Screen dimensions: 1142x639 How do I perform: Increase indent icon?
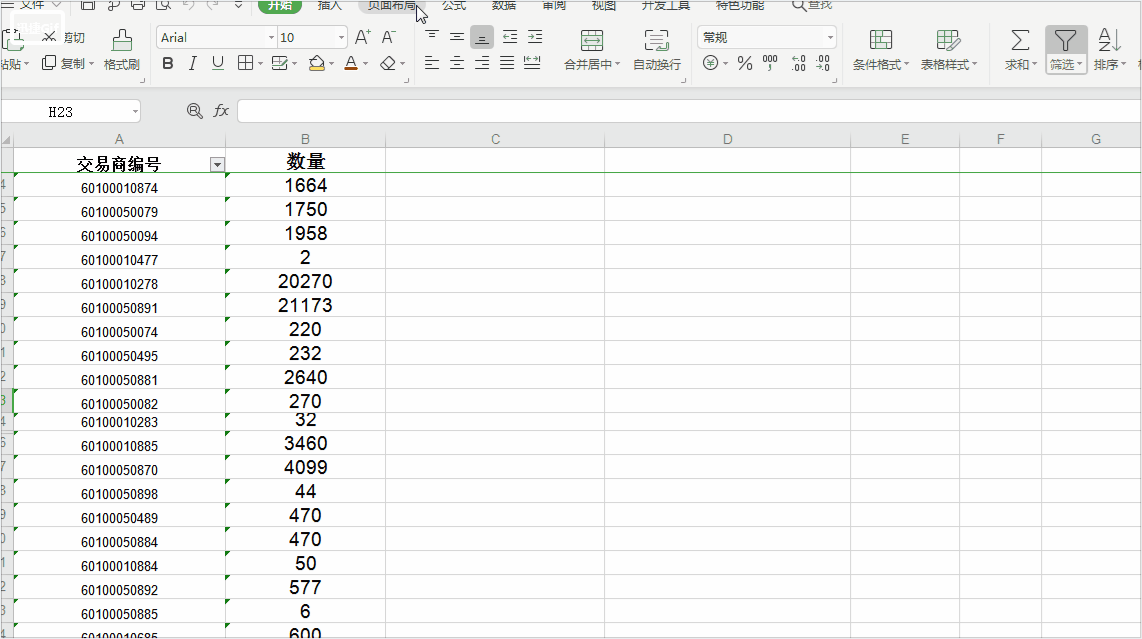tap(535, 36)
